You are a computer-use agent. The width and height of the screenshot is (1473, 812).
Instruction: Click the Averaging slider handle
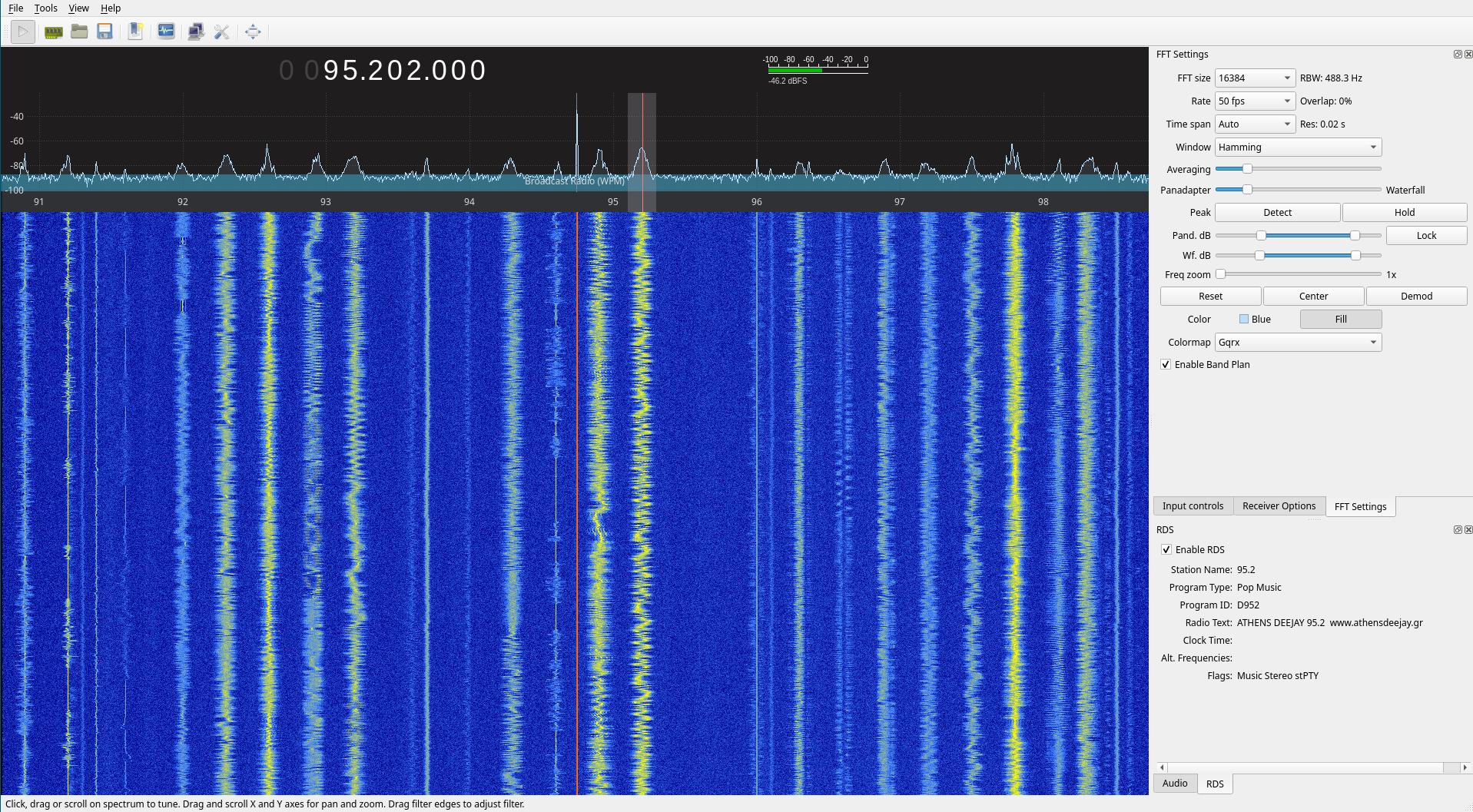coord(1247,169)
